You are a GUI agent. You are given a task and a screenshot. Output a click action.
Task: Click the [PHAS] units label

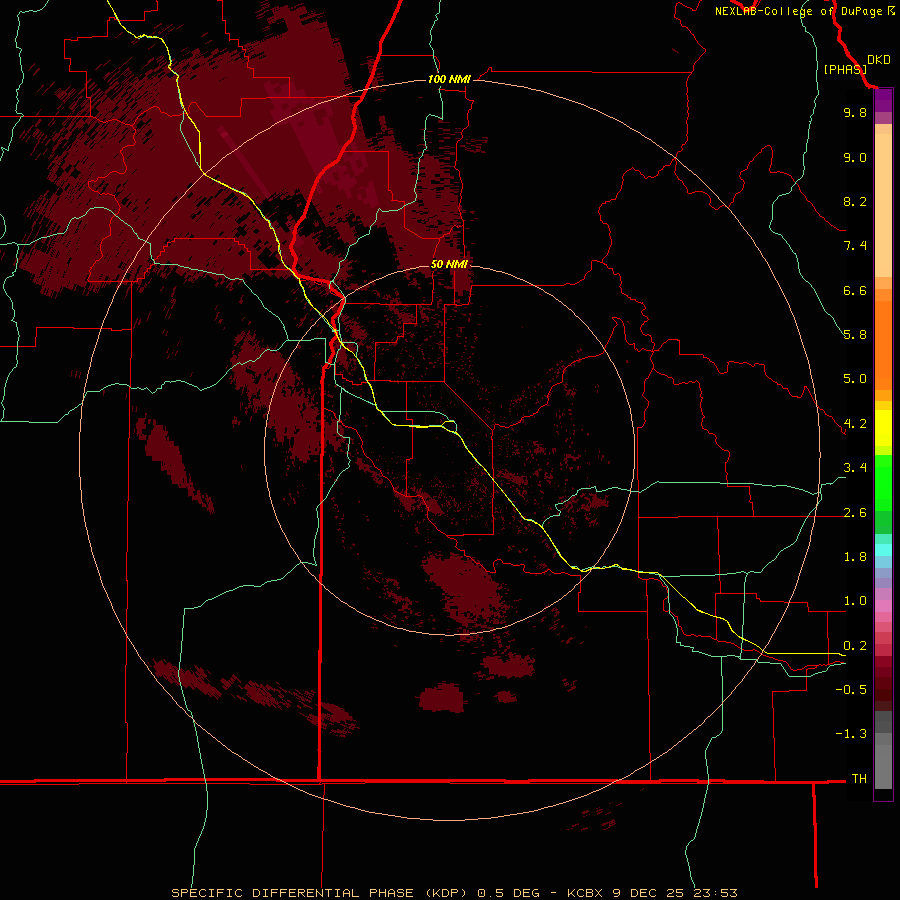tap(845, 69)
